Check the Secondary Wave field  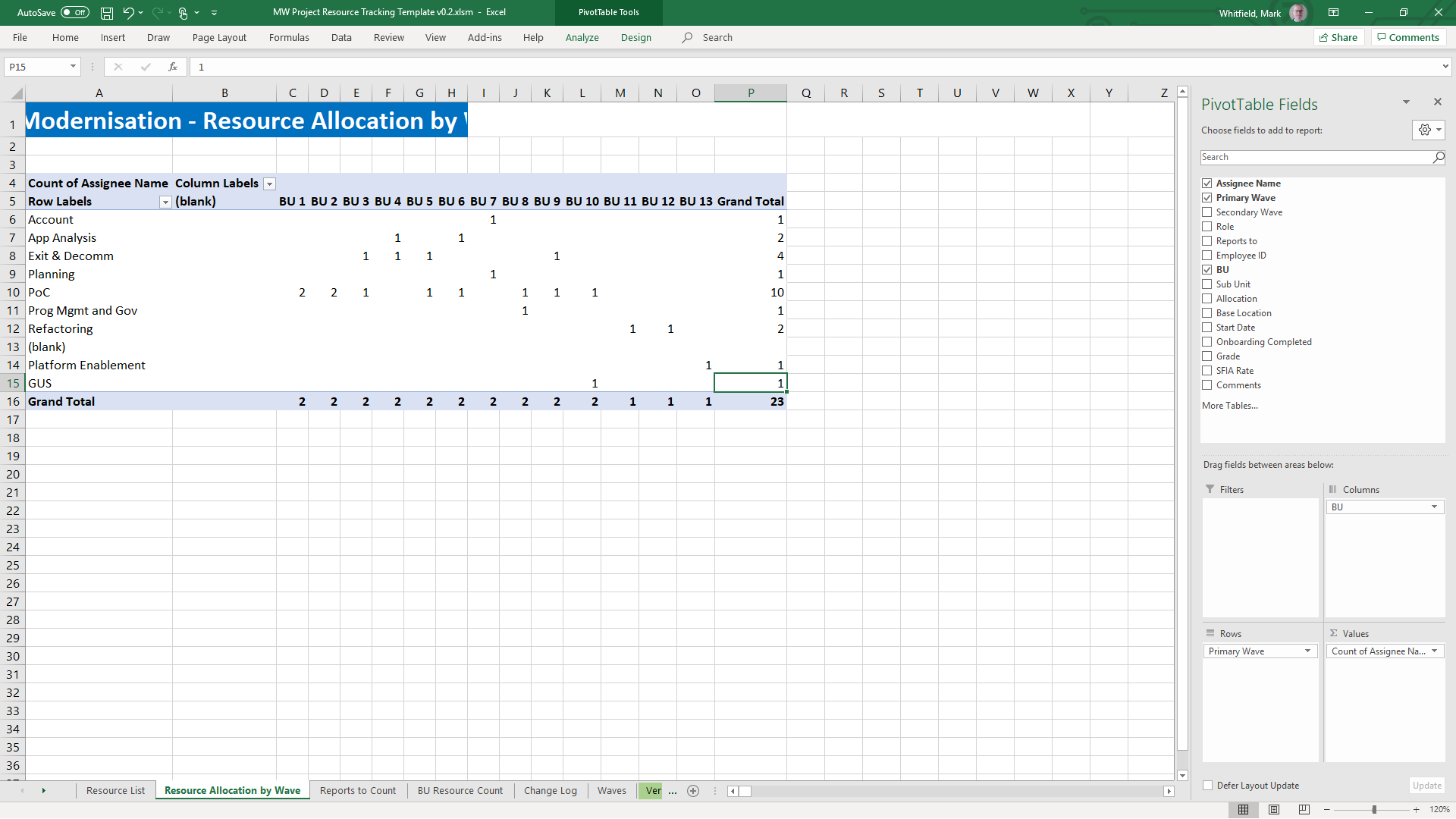pyautogui.click(x=1207, y=212)
